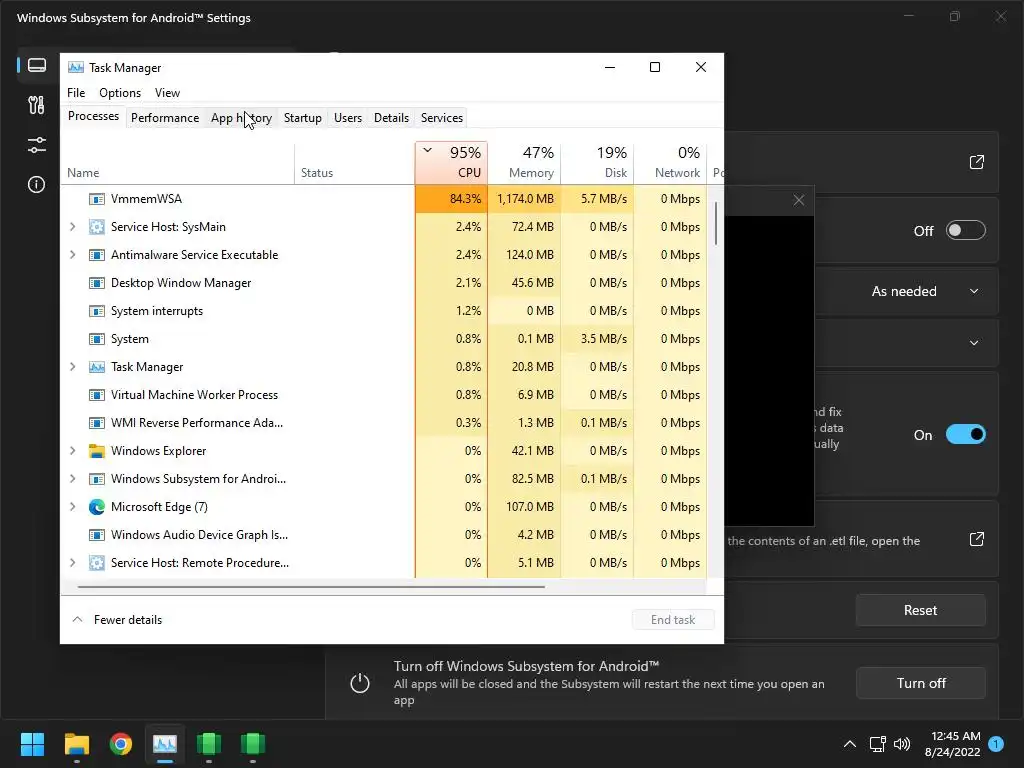Expand the collapsed setting below As needed
This screenshot has height=768, width=1024.
974,343
